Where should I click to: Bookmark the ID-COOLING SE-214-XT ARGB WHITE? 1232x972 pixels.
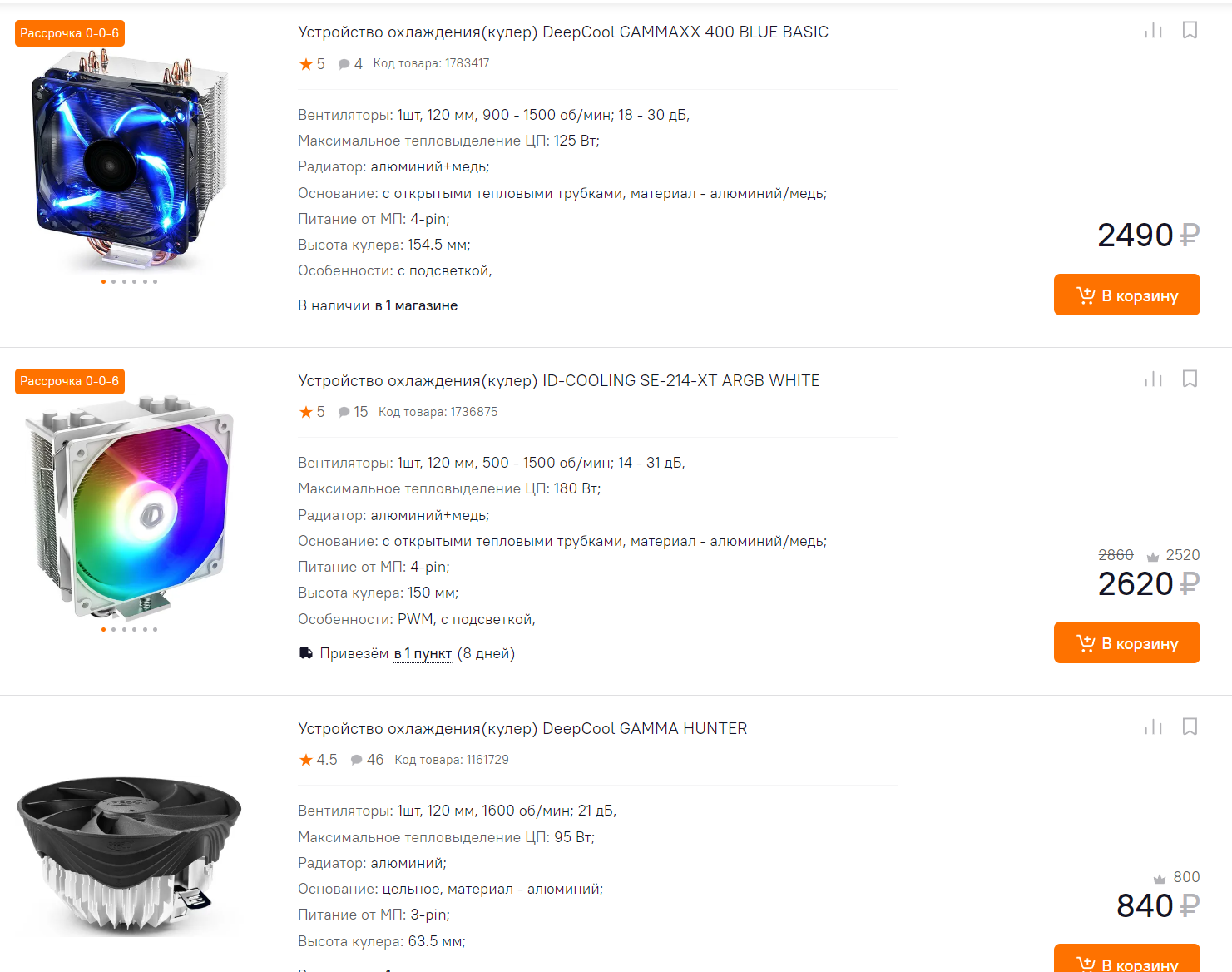tap(1190, 379)
